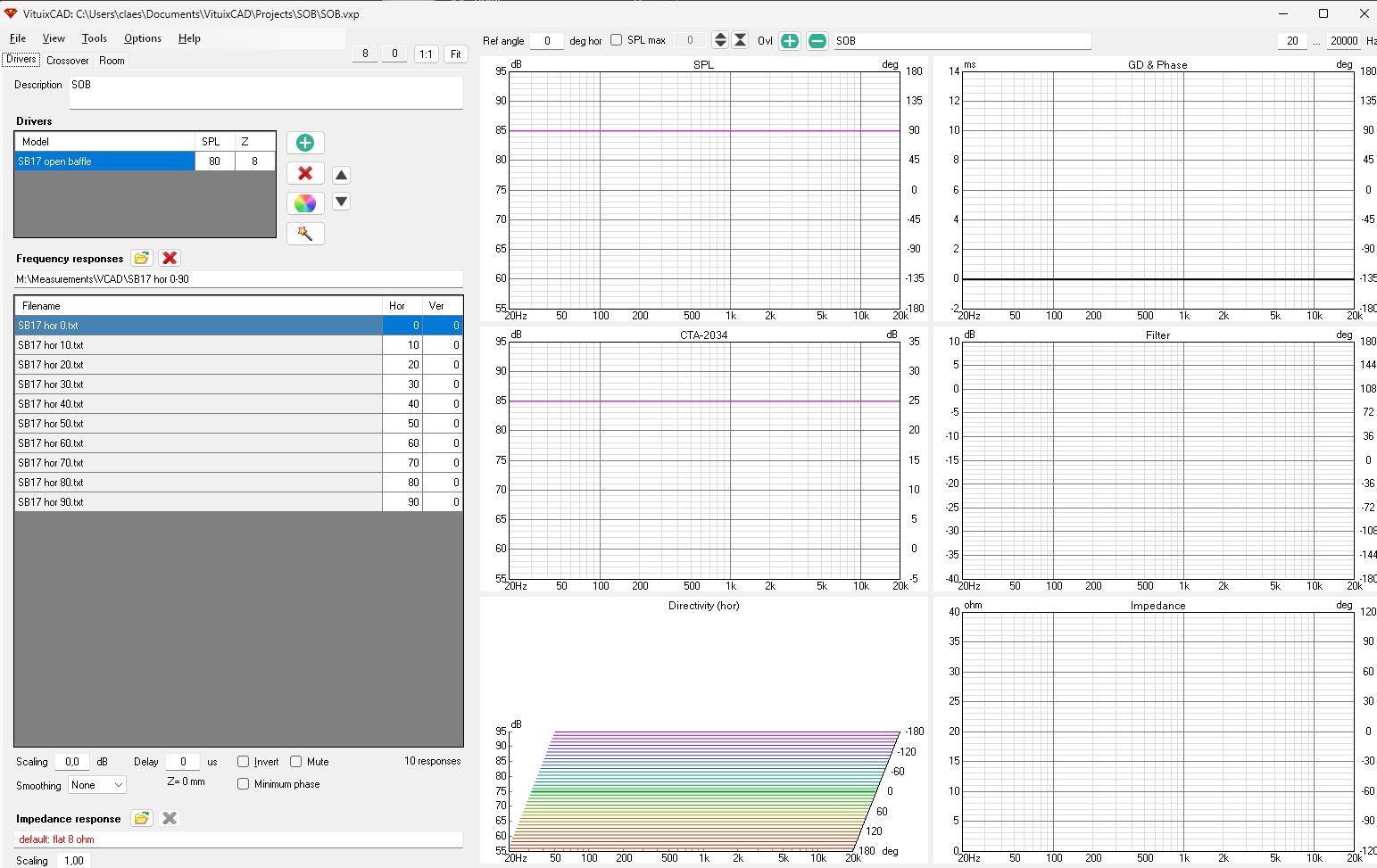Click the overlay name field 'SOB'
This screenshot has height=868, width=1377.
pyautogui.click(x=962, y=40)
